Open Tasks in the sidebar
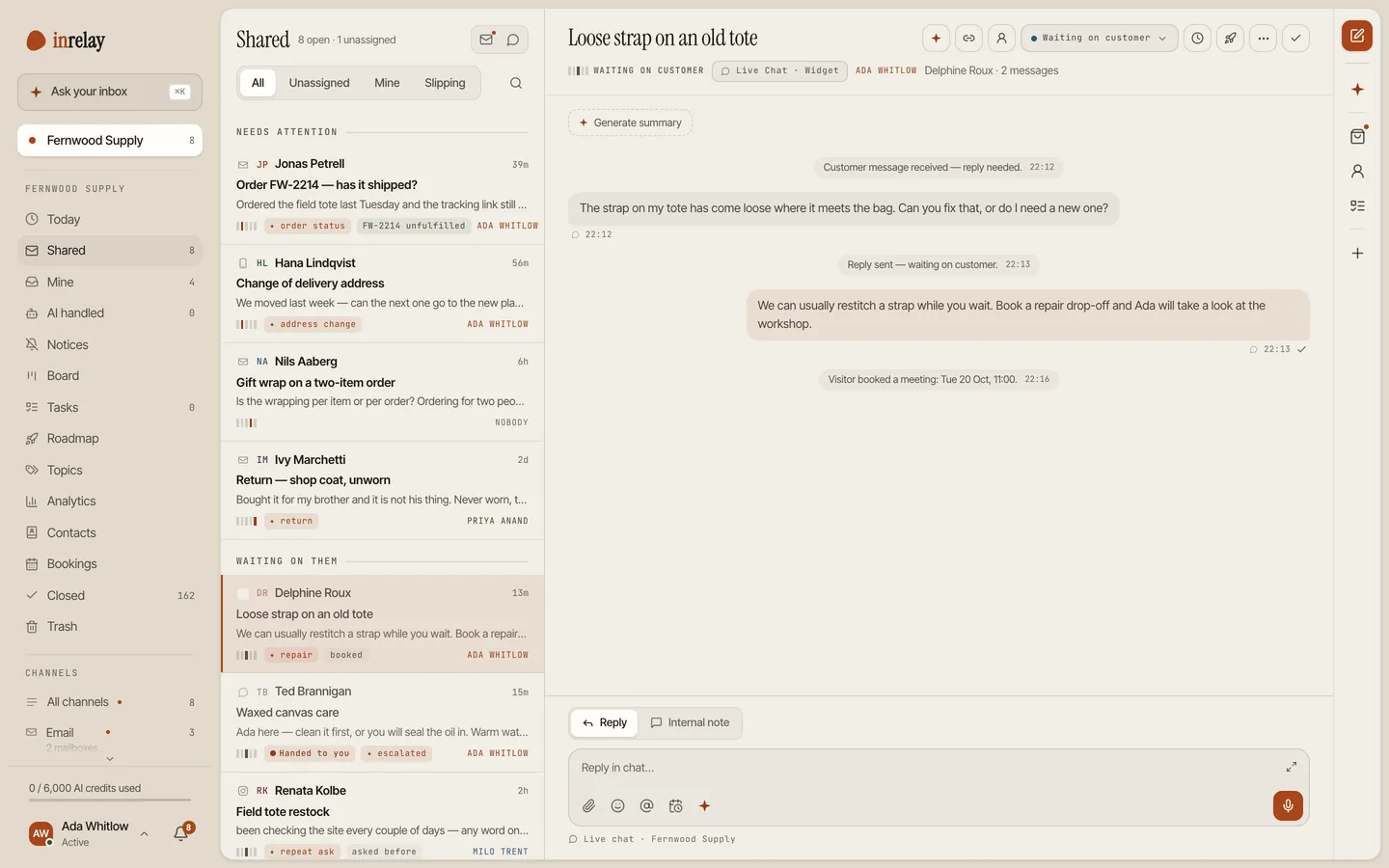The width and height of the screenshot is (1389, 868). [x=110, y=408]
